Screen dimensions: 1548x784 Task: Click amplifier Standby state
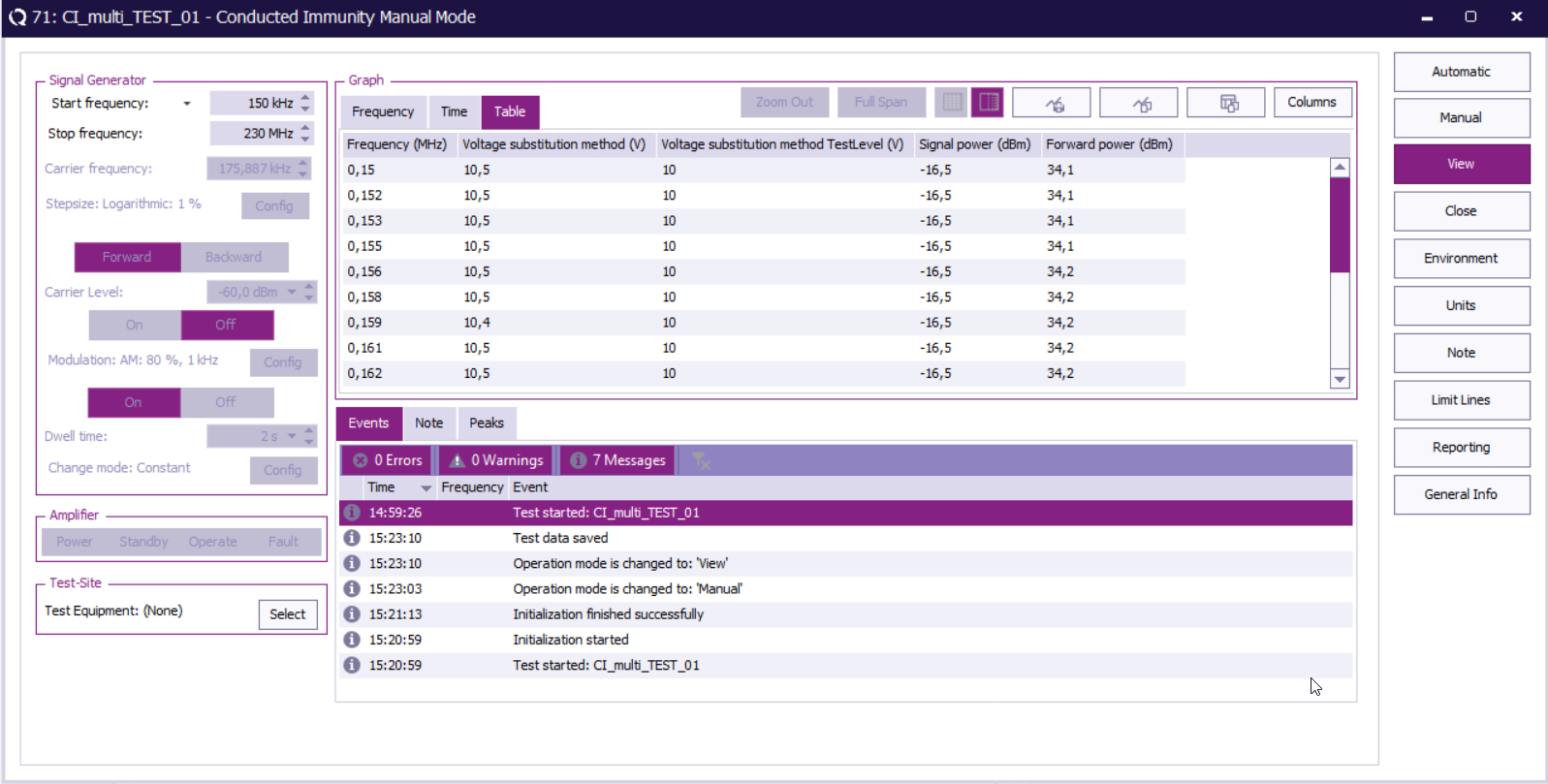(143, 542)
